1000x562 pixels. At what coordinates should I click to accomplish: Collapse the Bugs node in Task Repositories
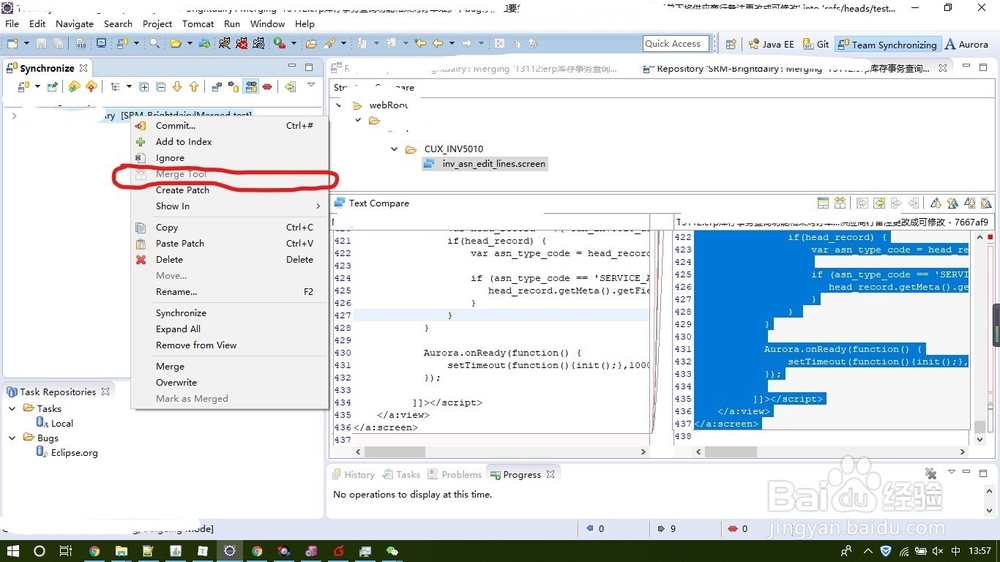click(12, 438)
